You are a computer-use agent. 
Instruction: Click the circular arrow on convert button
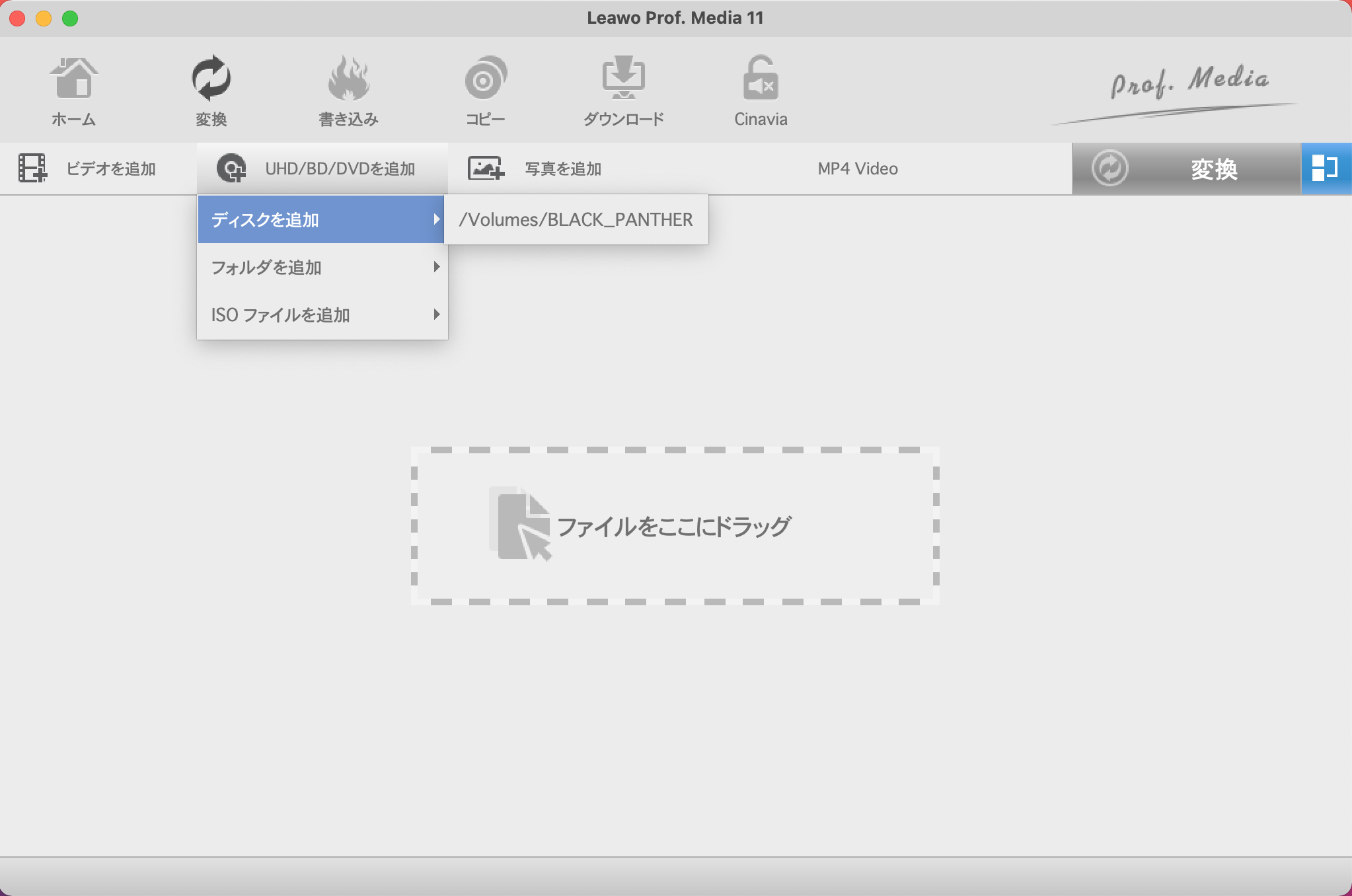[x=1110, y=168]
